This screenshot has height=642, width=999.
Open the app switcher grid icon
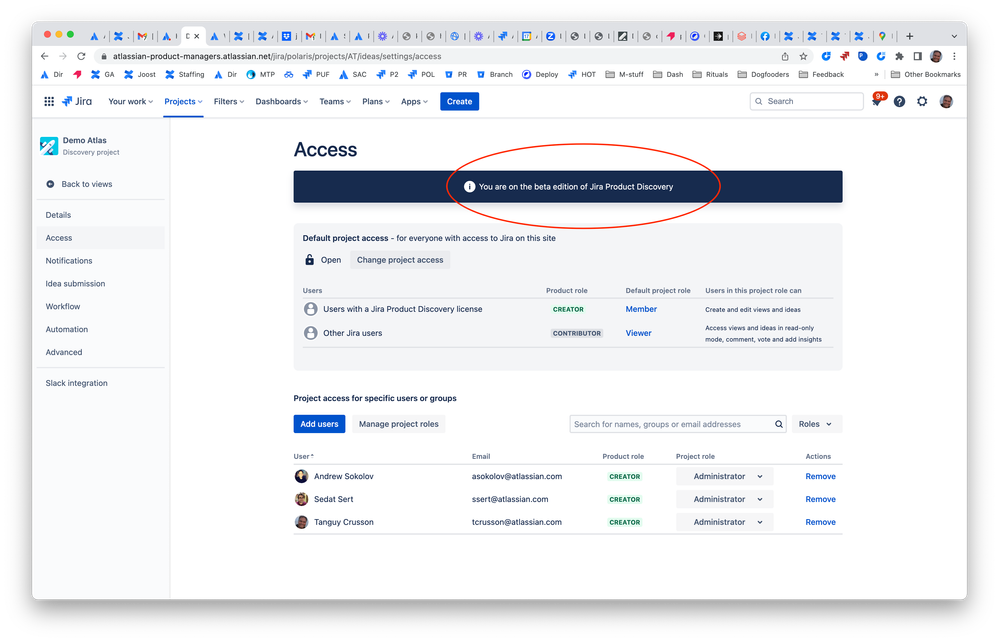tap(49, 101)
